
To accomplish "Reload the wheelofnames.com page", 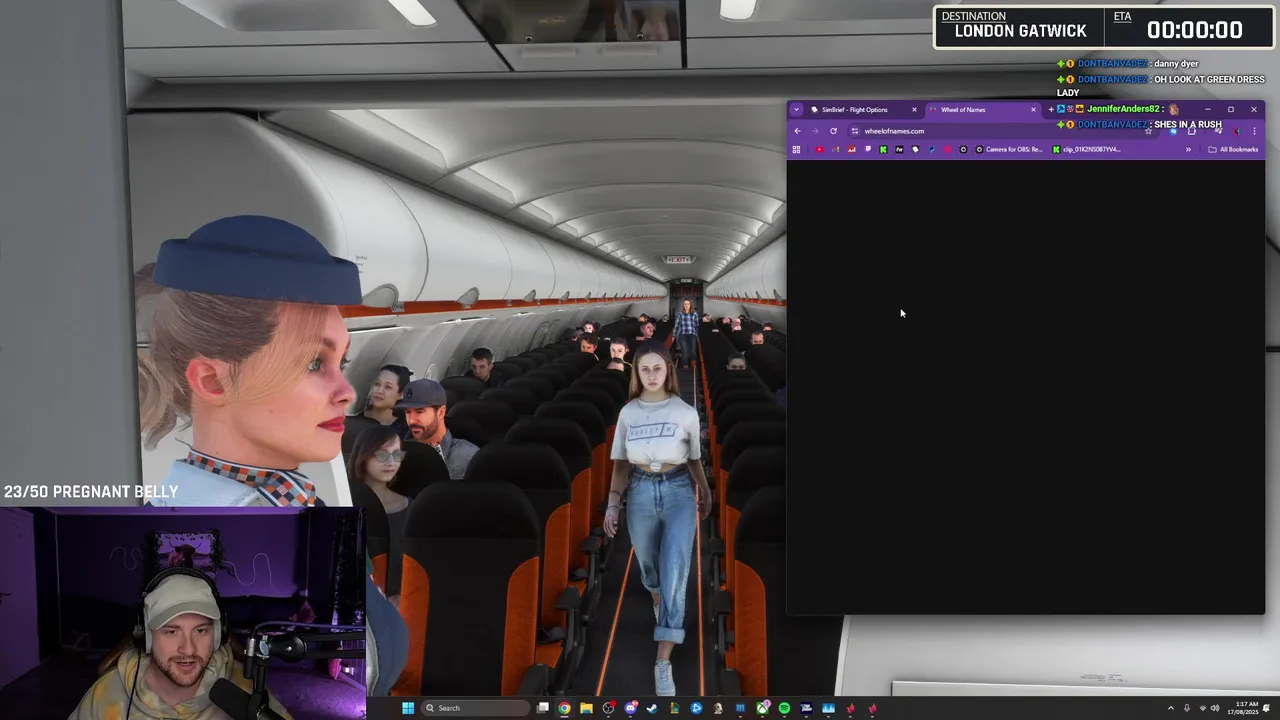I will 833,131.
